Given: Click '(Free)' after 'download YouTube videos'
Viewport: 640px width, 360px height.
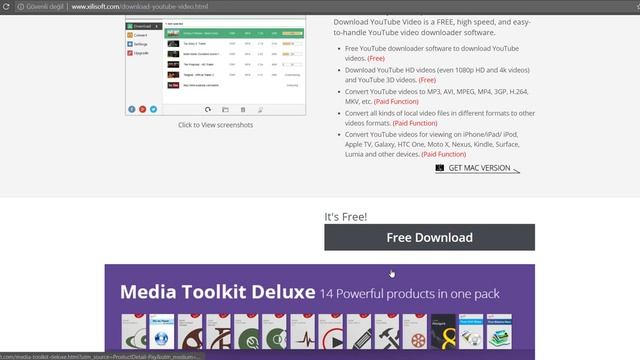Looking at the screenshot, I should tap(376, 58).
